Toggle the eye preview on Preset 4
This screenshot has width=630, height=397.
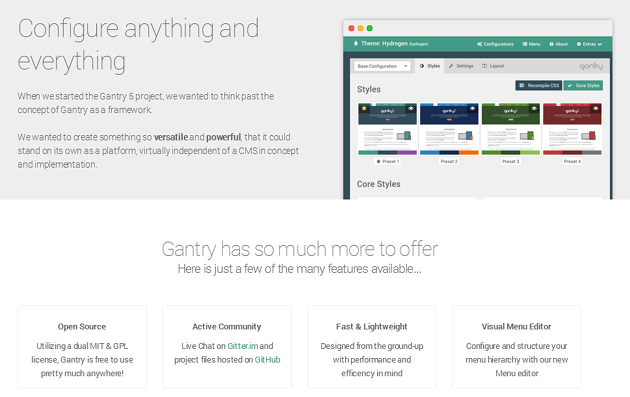[x=596, y=108]
